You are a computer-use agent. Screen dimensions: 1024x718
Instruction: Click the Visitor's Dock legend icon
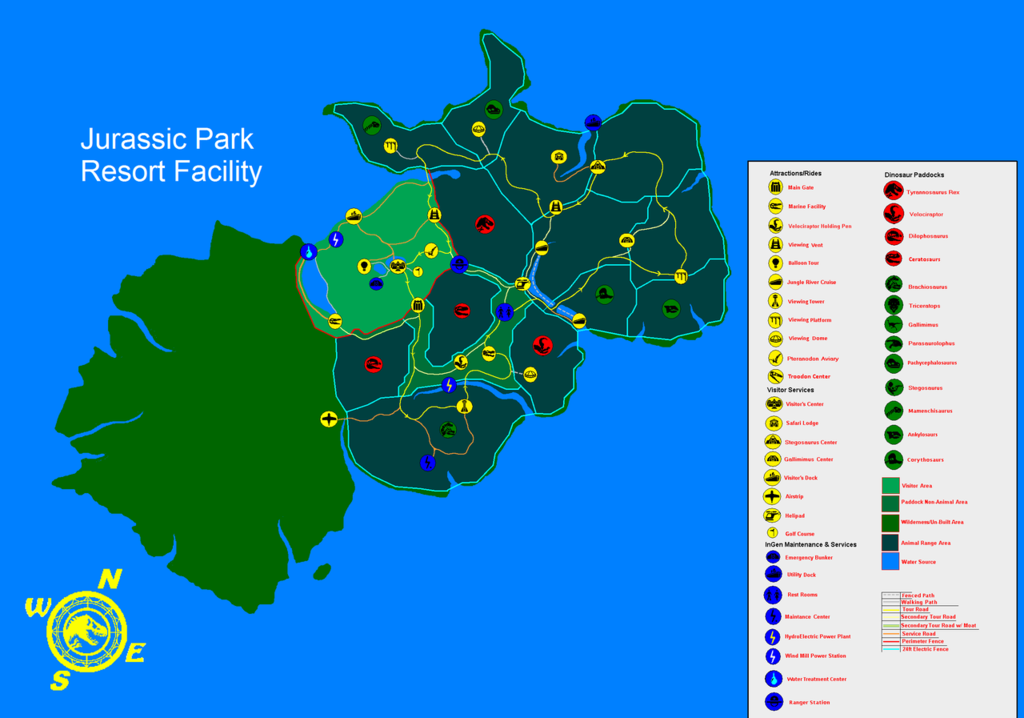point(773,478)
